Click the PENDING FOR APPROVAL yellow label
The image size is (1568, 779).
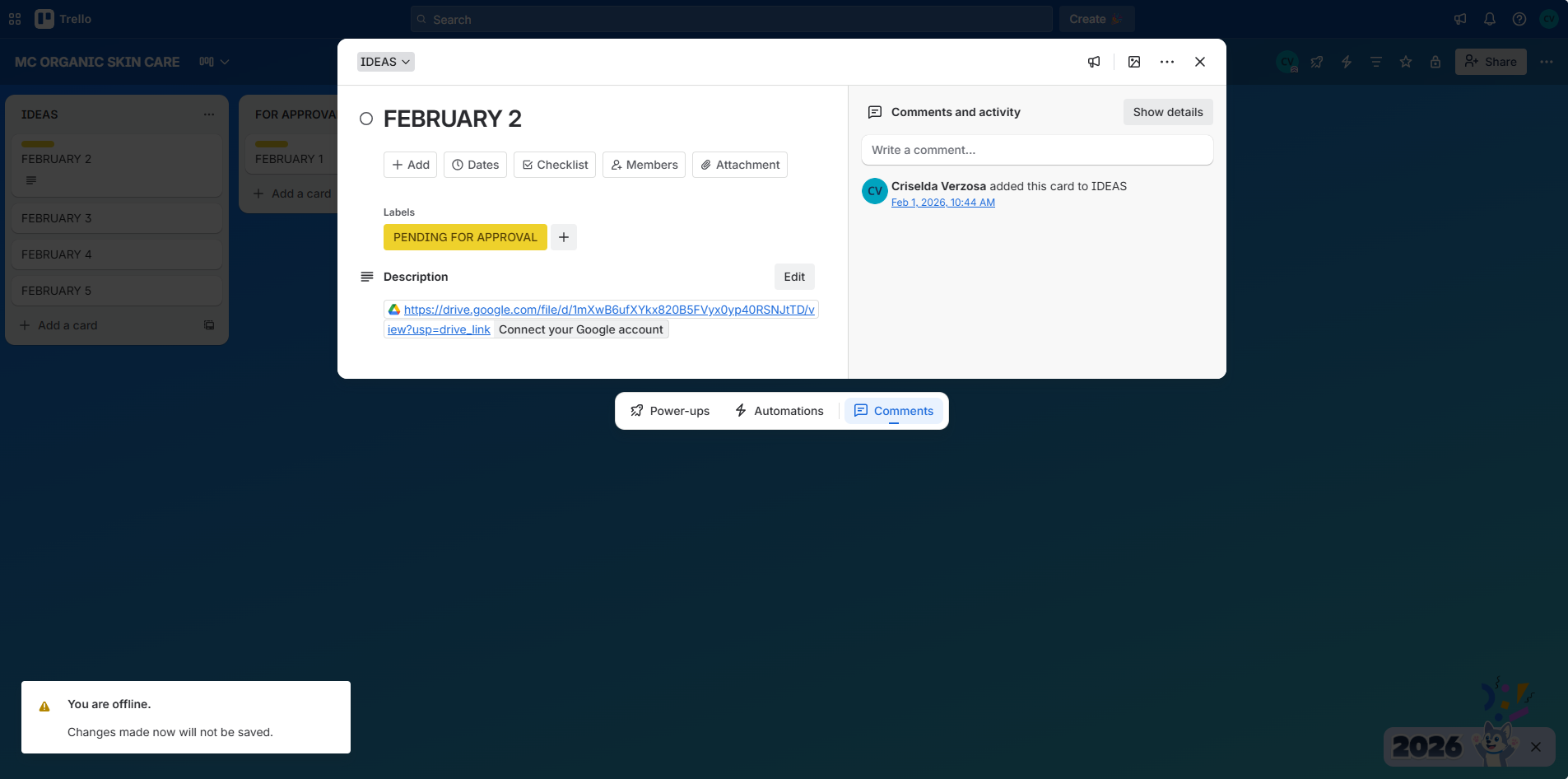pyautogui.click(x=465, y=237)
